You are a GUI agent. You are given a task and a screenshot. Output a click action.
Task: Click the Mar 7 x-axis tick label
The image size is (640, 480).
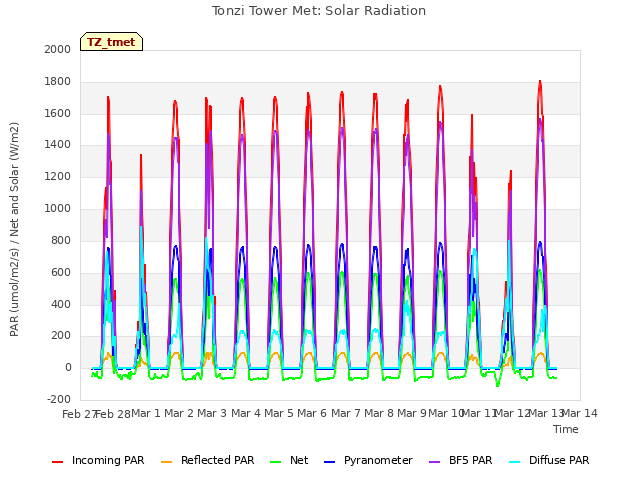coord(346,413)
